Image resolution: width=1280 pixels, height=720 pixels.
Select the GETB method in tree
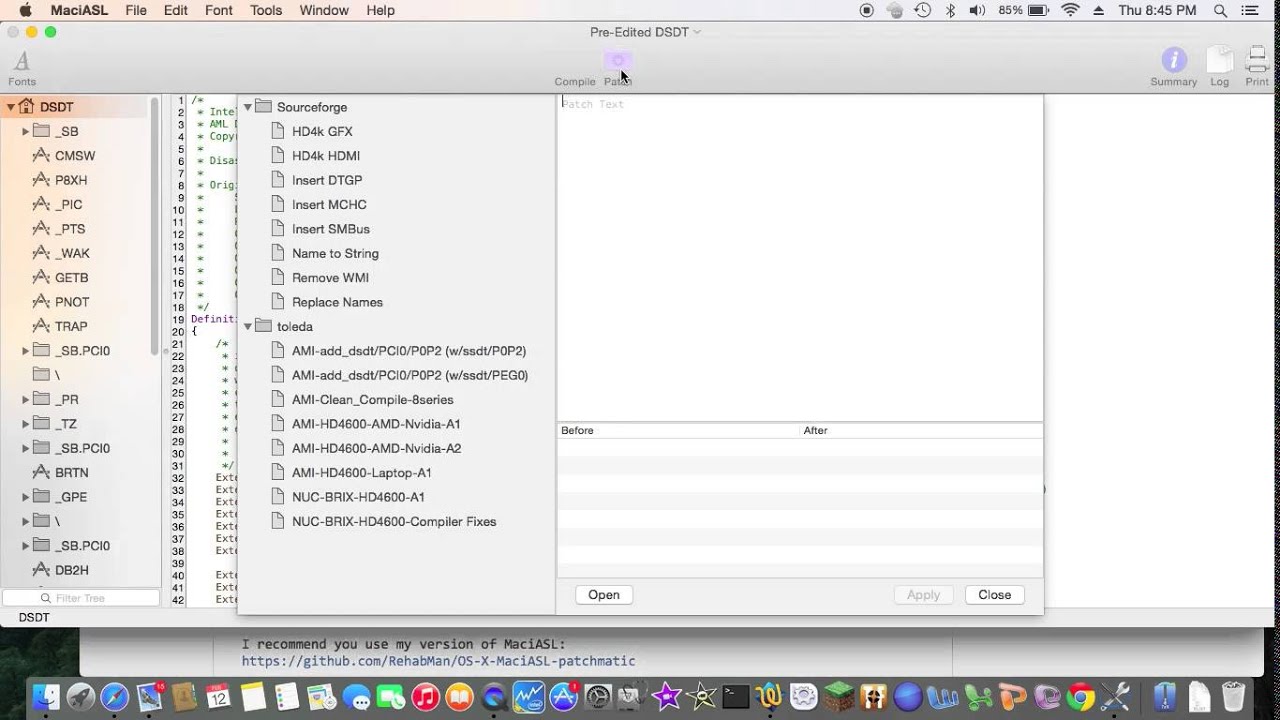72,278
